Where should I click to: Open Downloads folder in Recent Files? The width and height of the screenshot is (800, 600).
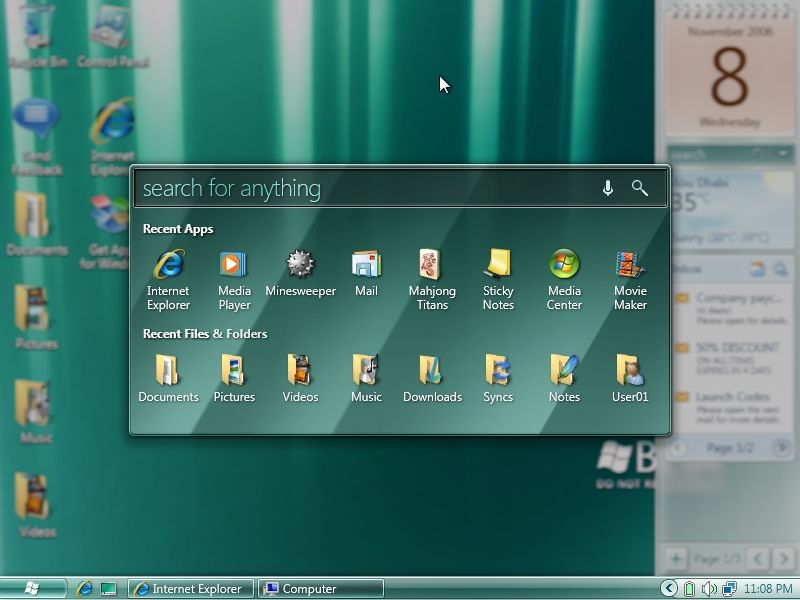tap(432, 378)
